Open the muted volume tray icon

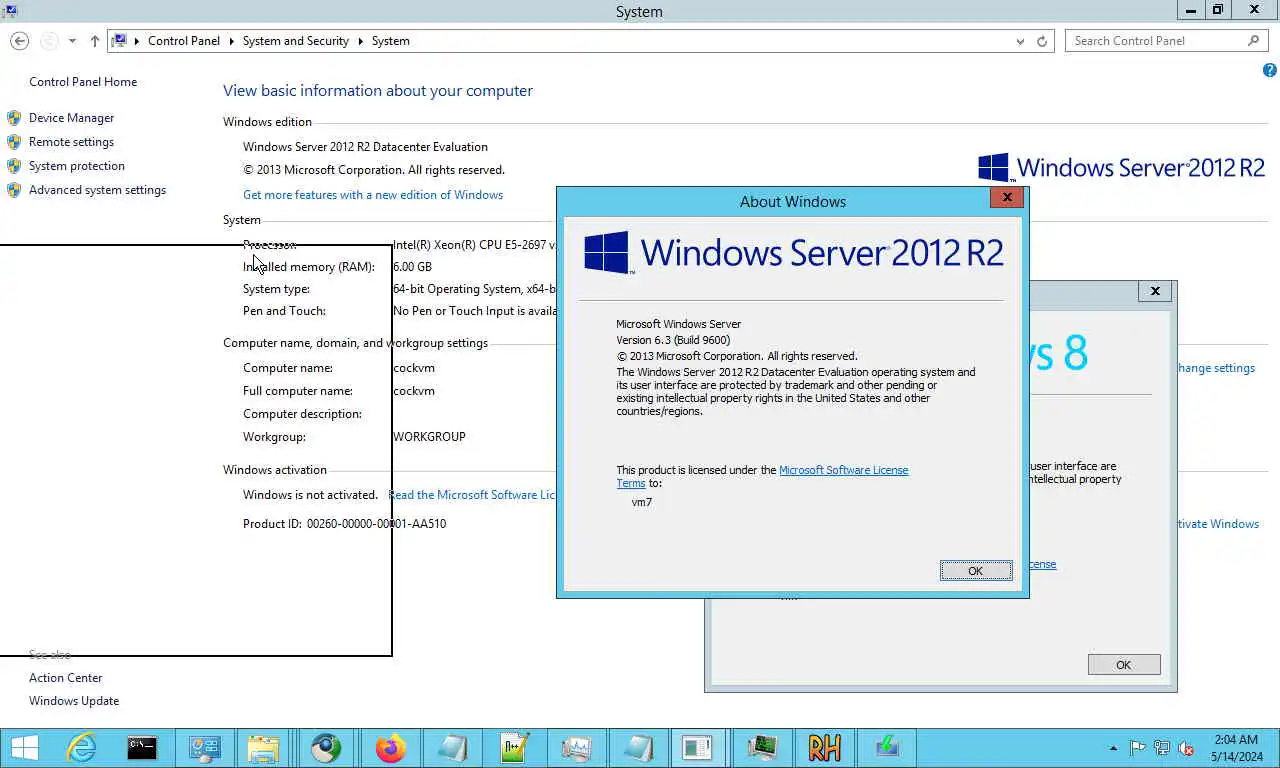[x=1187, y=748]
